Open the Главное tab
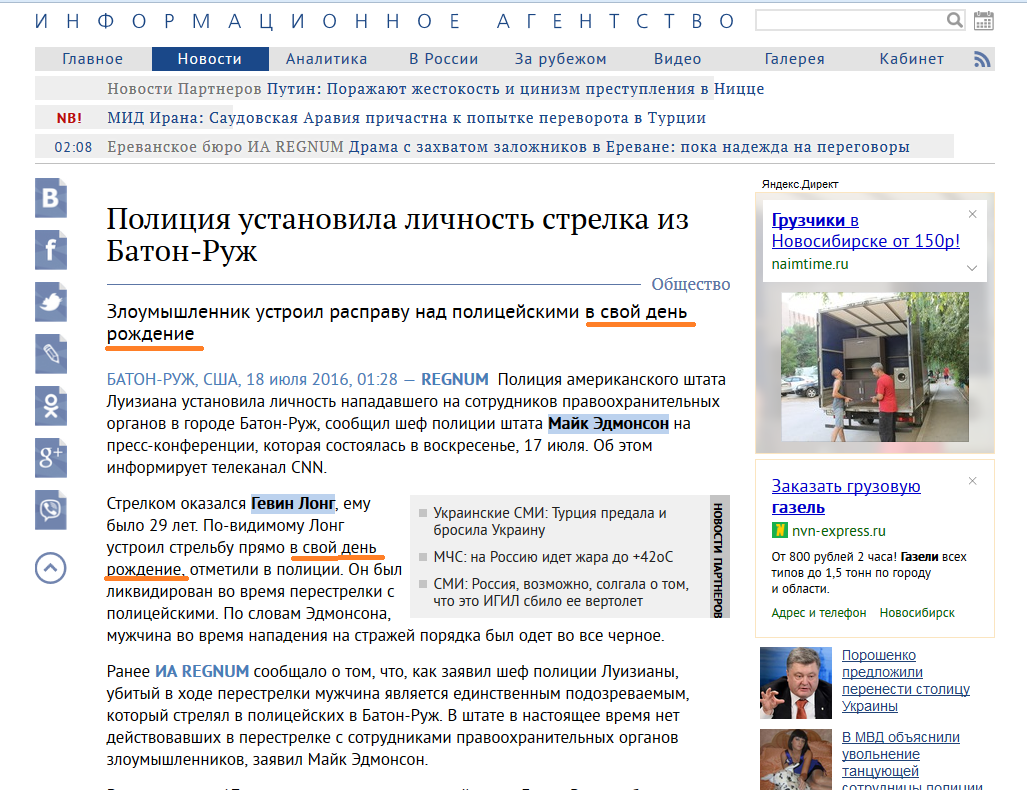 (93, 59)
